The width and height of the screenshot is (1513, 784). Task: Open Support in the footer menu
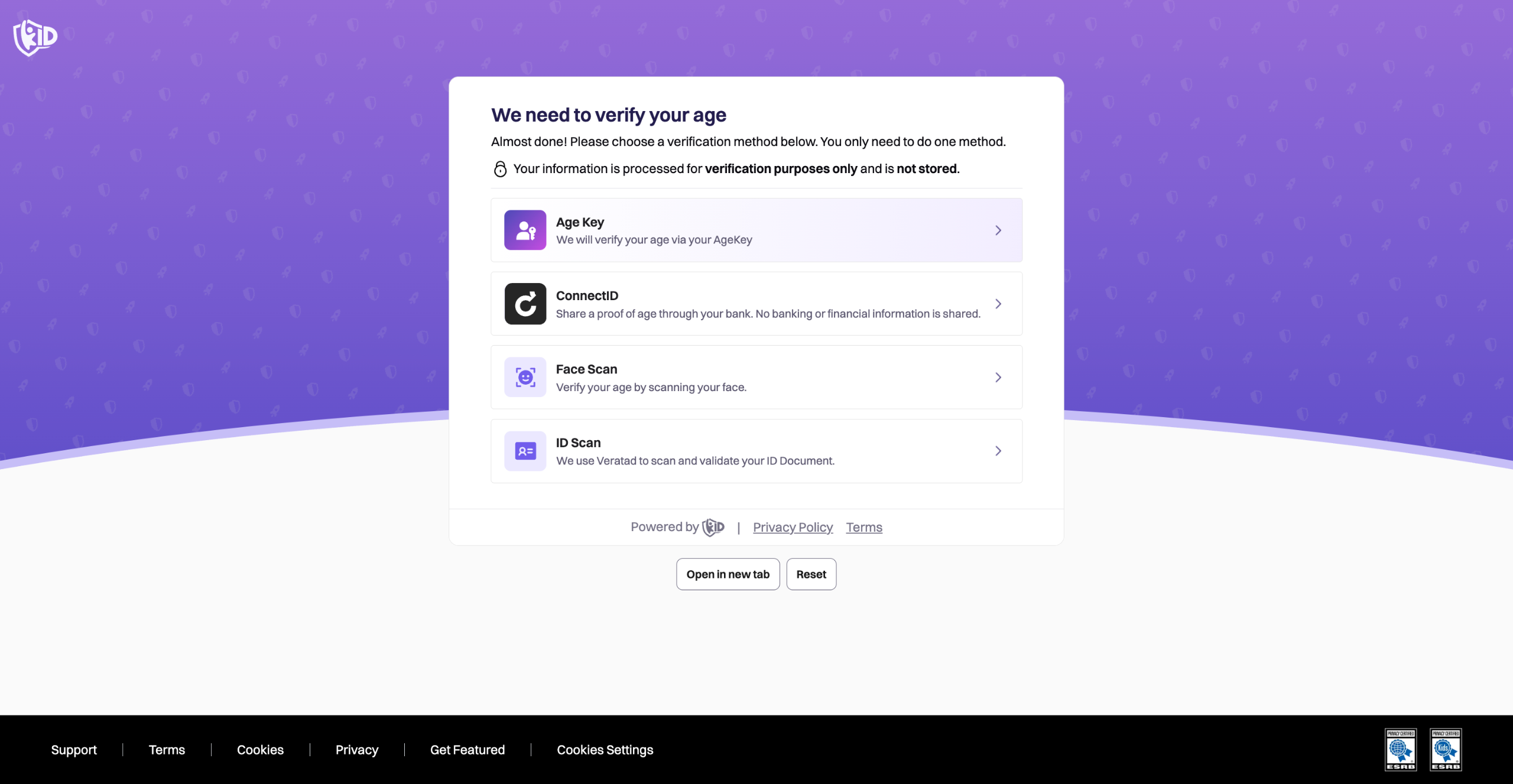point(74,750)
